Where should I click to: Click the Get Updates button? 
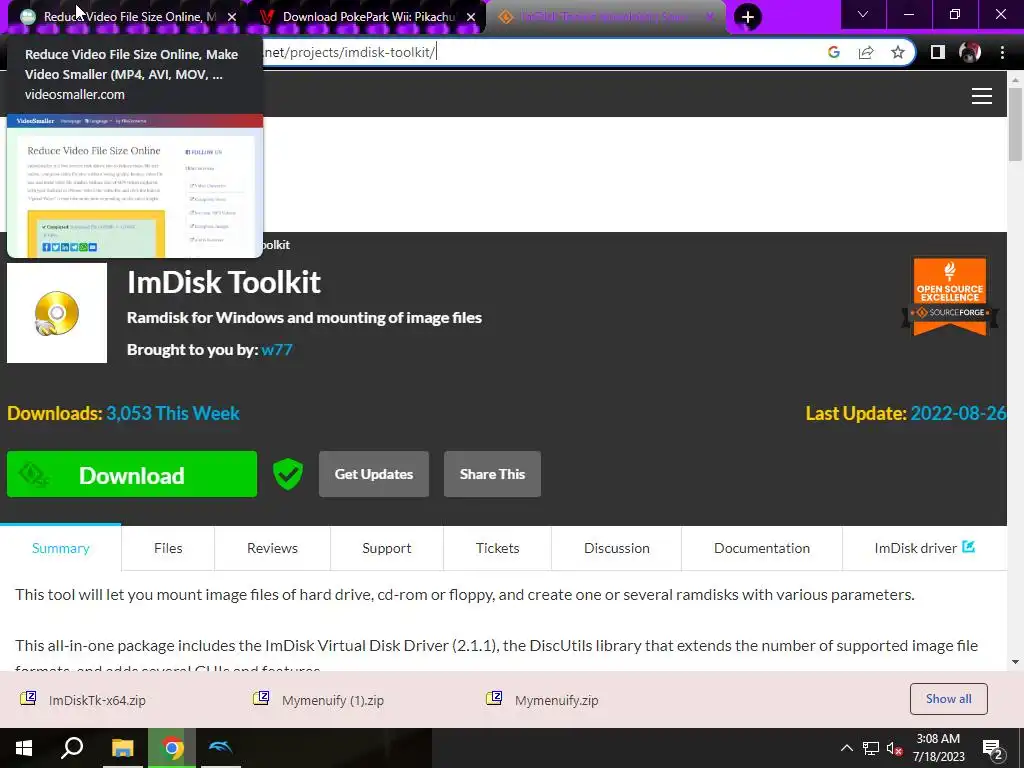coord(374,474)
